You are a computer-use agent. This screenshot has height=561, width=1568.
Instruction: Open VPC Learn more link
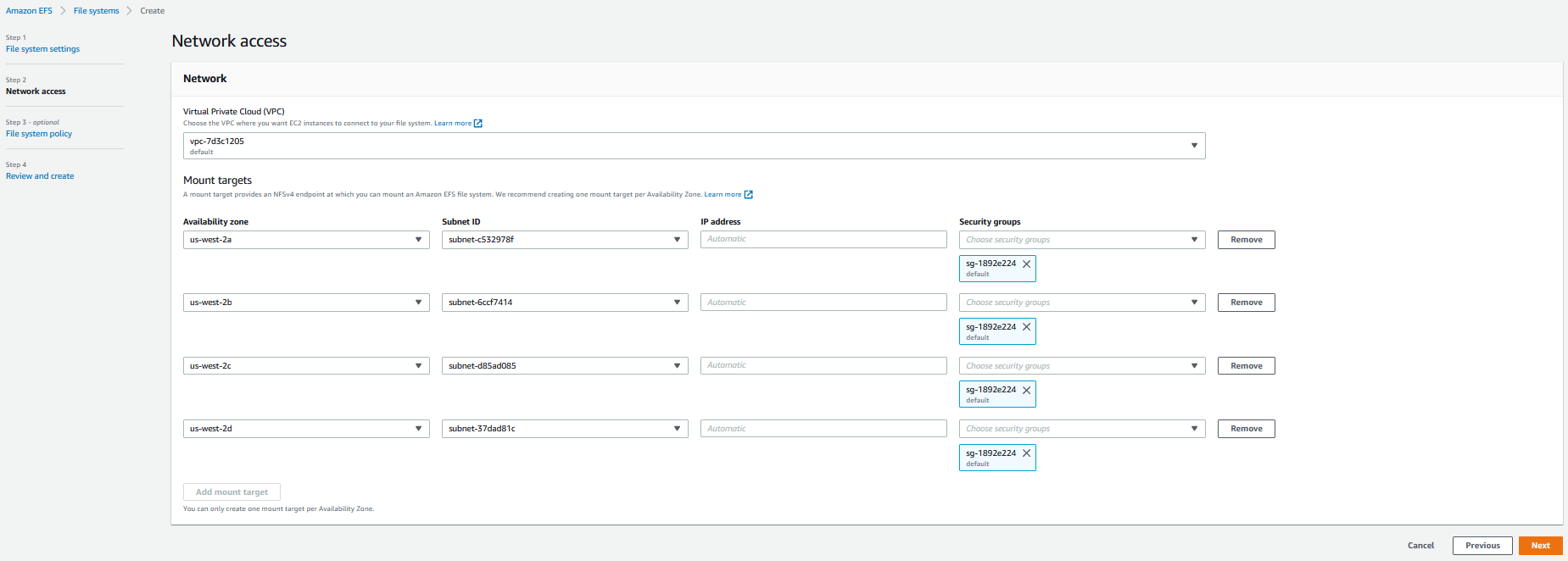[x=453, y=124]
